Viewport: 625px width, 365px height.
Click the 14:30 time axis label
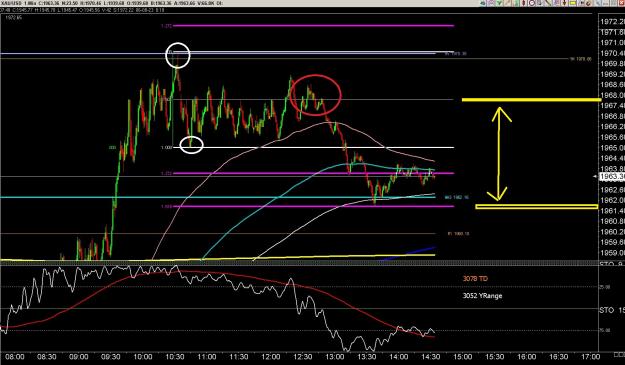[x=430, y=357]
